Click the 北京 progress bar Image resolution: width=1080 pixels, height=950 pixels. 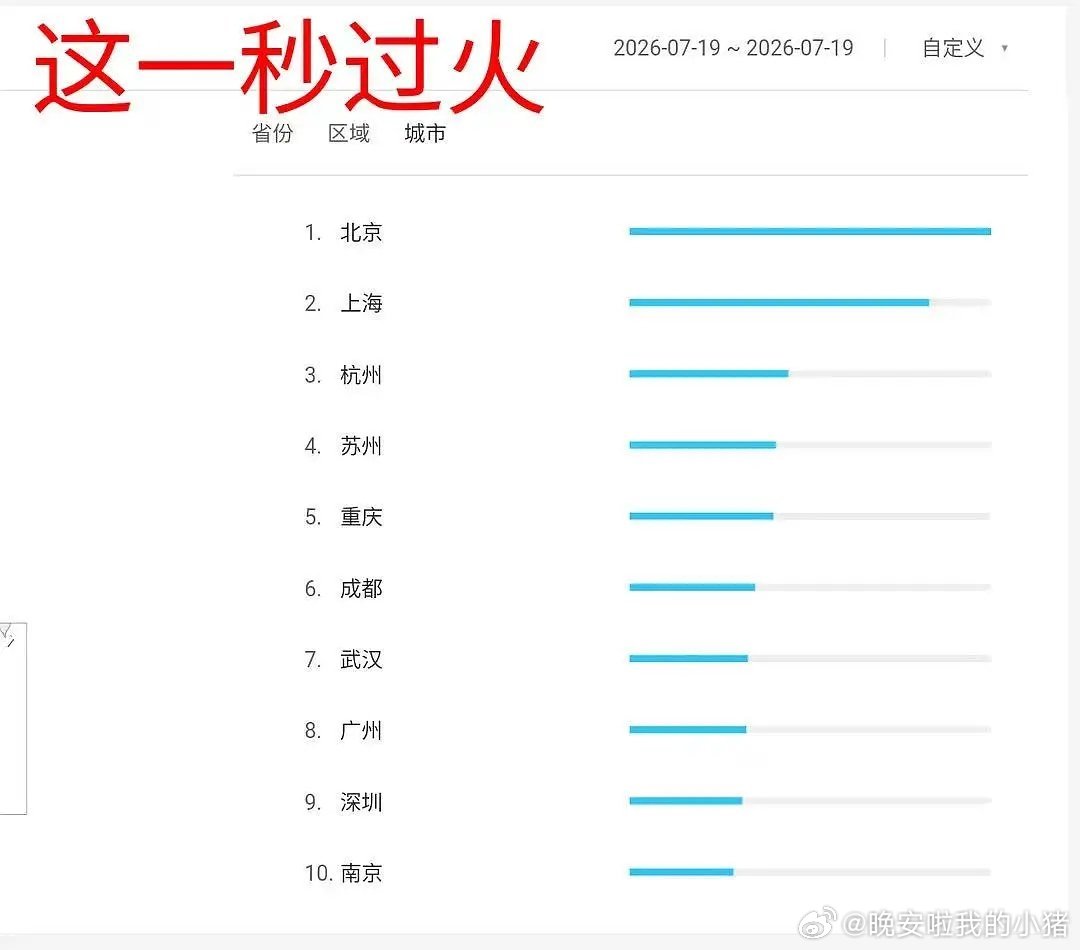pyautogui.click(x=810, y=231)
